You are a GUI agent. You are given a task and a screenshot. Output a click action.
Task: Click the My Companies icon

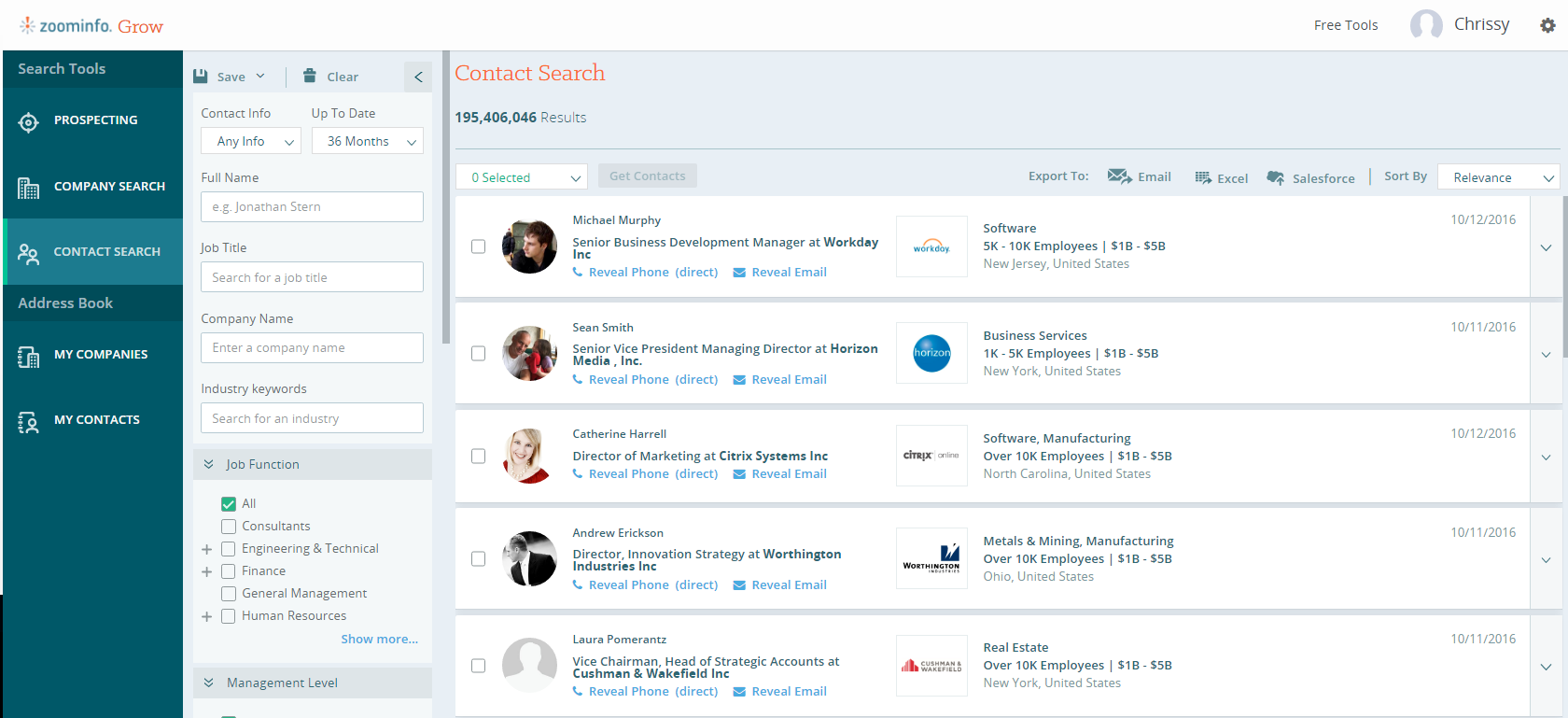pyautogui.click(x=29, y=356)
